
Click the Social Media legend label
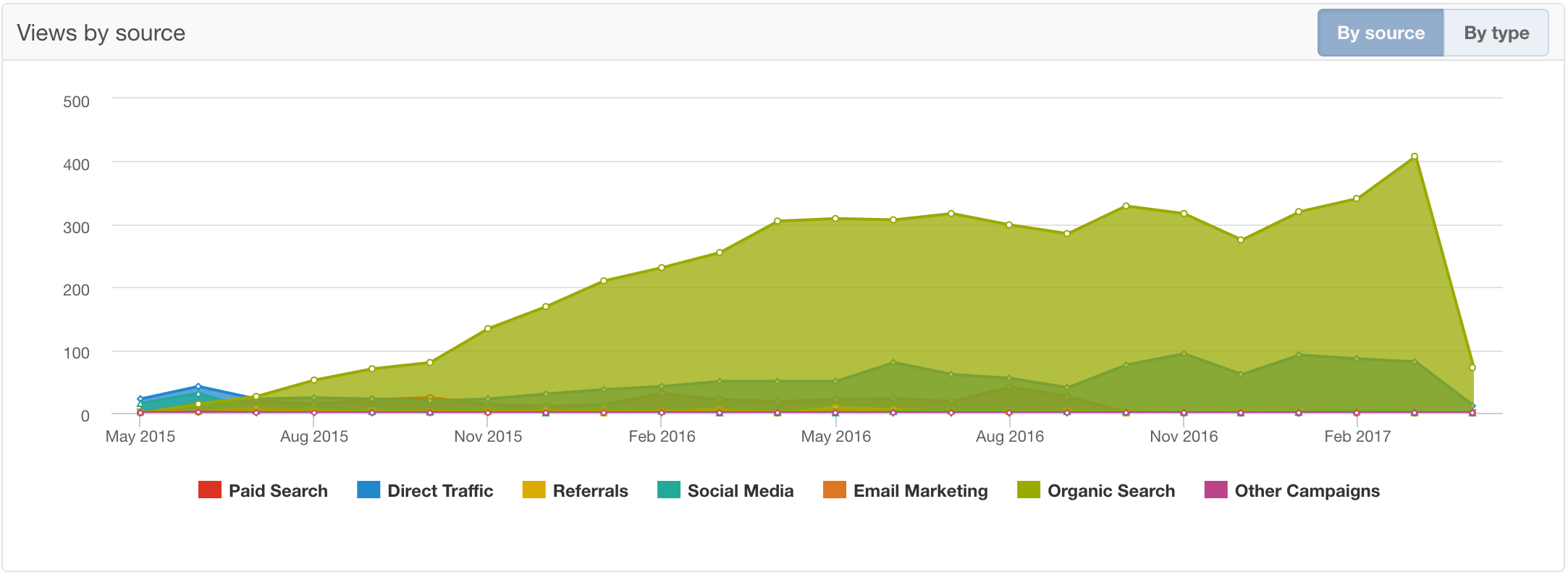(741, 491)
